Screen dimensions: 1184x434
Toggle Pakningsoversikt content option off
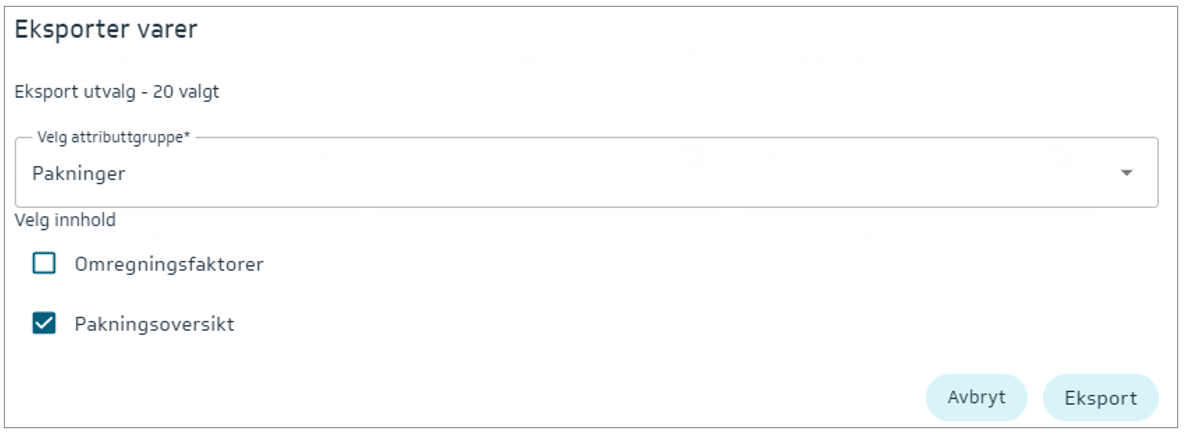[x=44, y=323]
